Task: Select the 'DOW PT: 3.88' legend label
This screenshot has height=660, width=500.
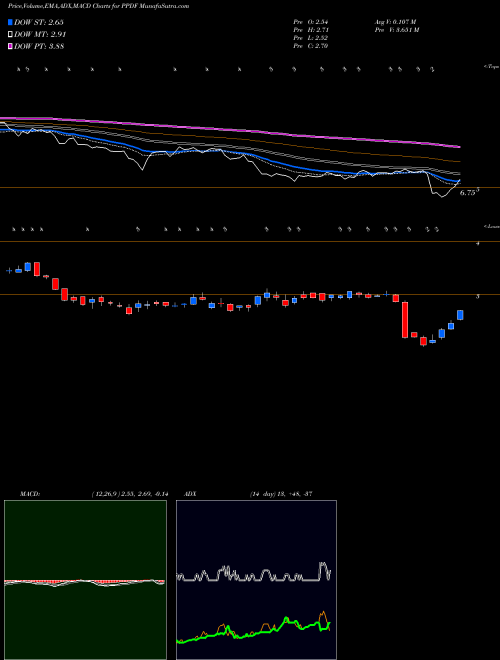Action: (x=39, y=46)
